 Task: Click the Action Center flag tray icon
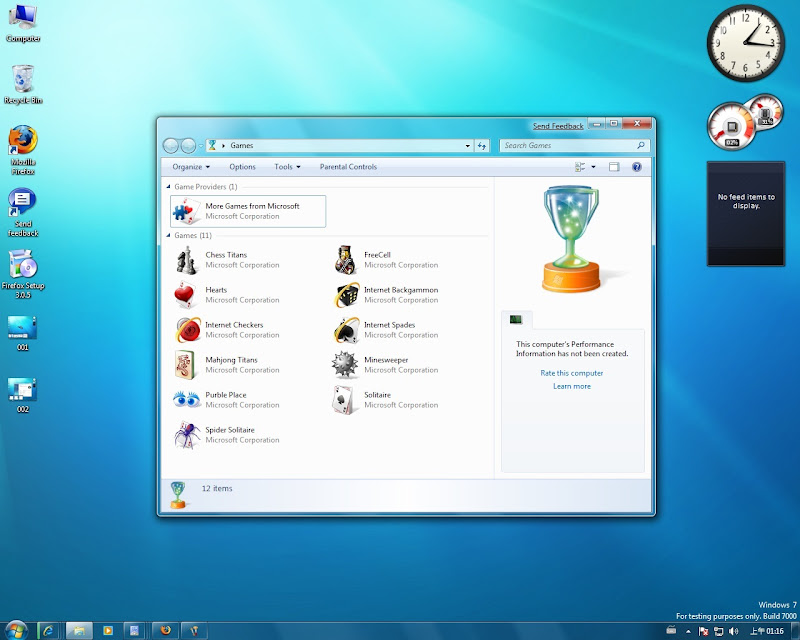click(x=703, y=631)
